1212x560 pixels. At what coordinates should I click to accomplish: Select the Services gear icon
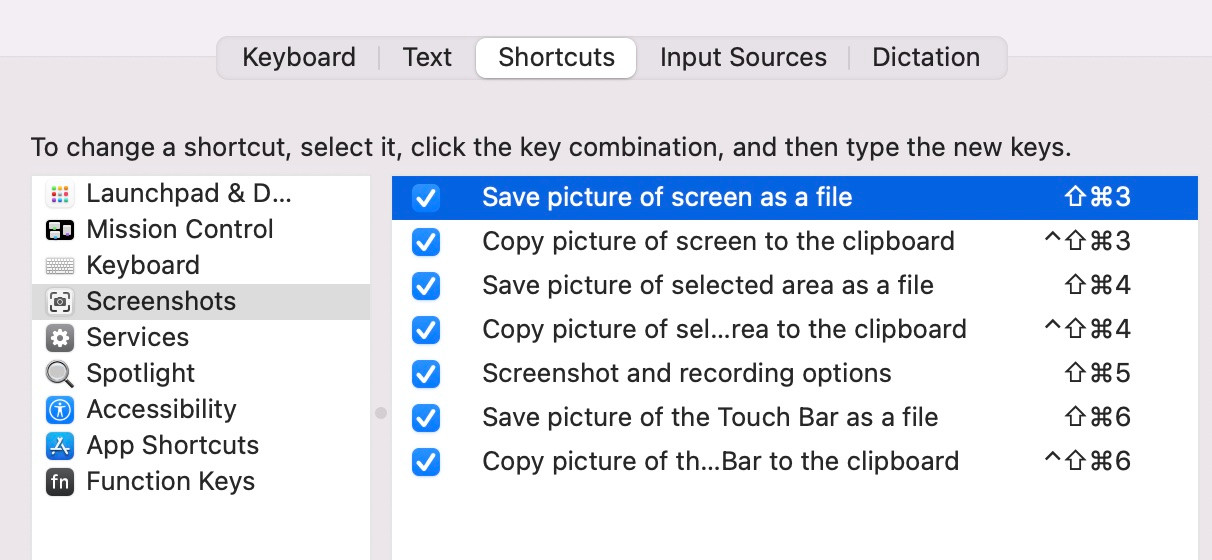pyautogui.click(x=60, y=338)
